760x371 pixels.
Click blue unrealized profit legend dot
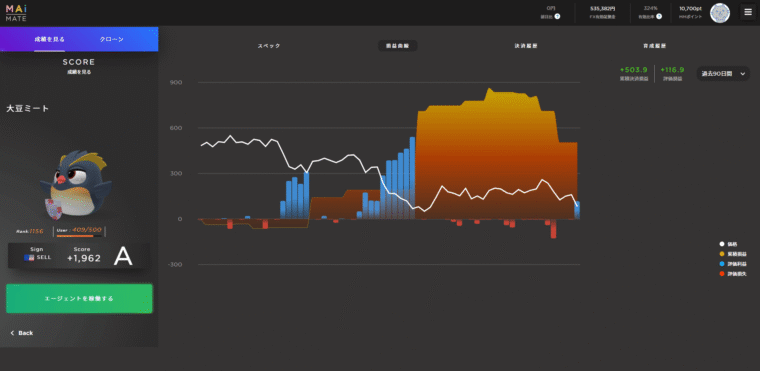pyautogui.click(x=722, y=264)
